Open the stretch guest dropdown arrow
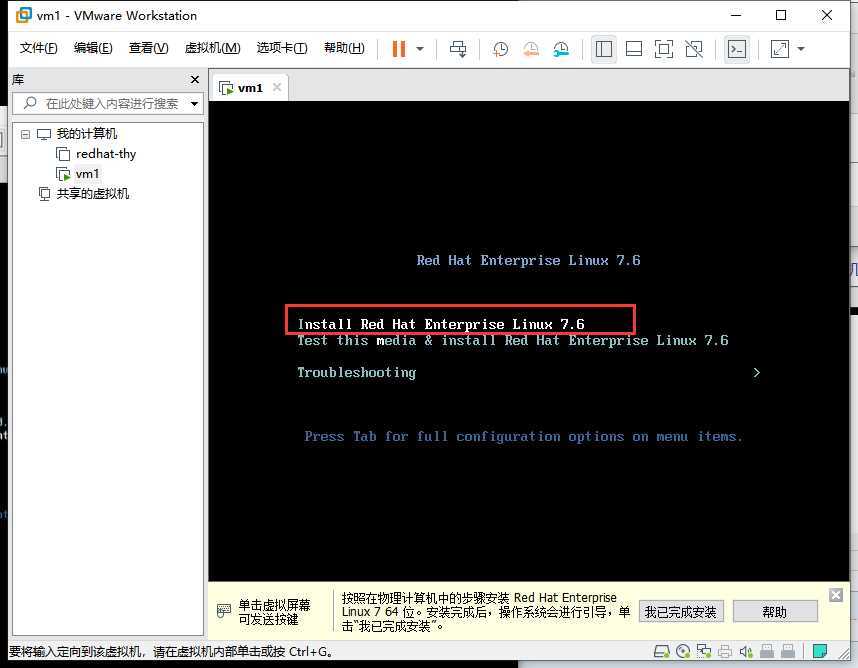The height and width of the screenshot is (668, 858). click(801, 49)
